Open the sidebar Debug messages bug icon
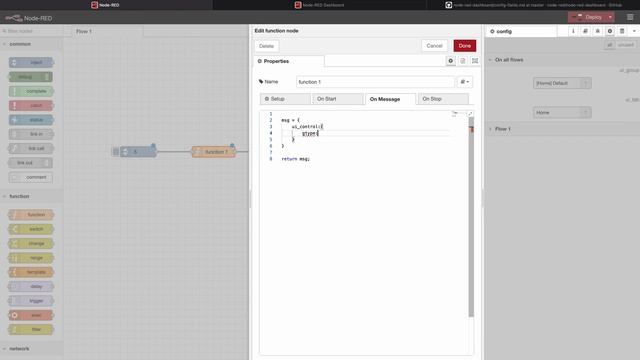 coord(598,31)
